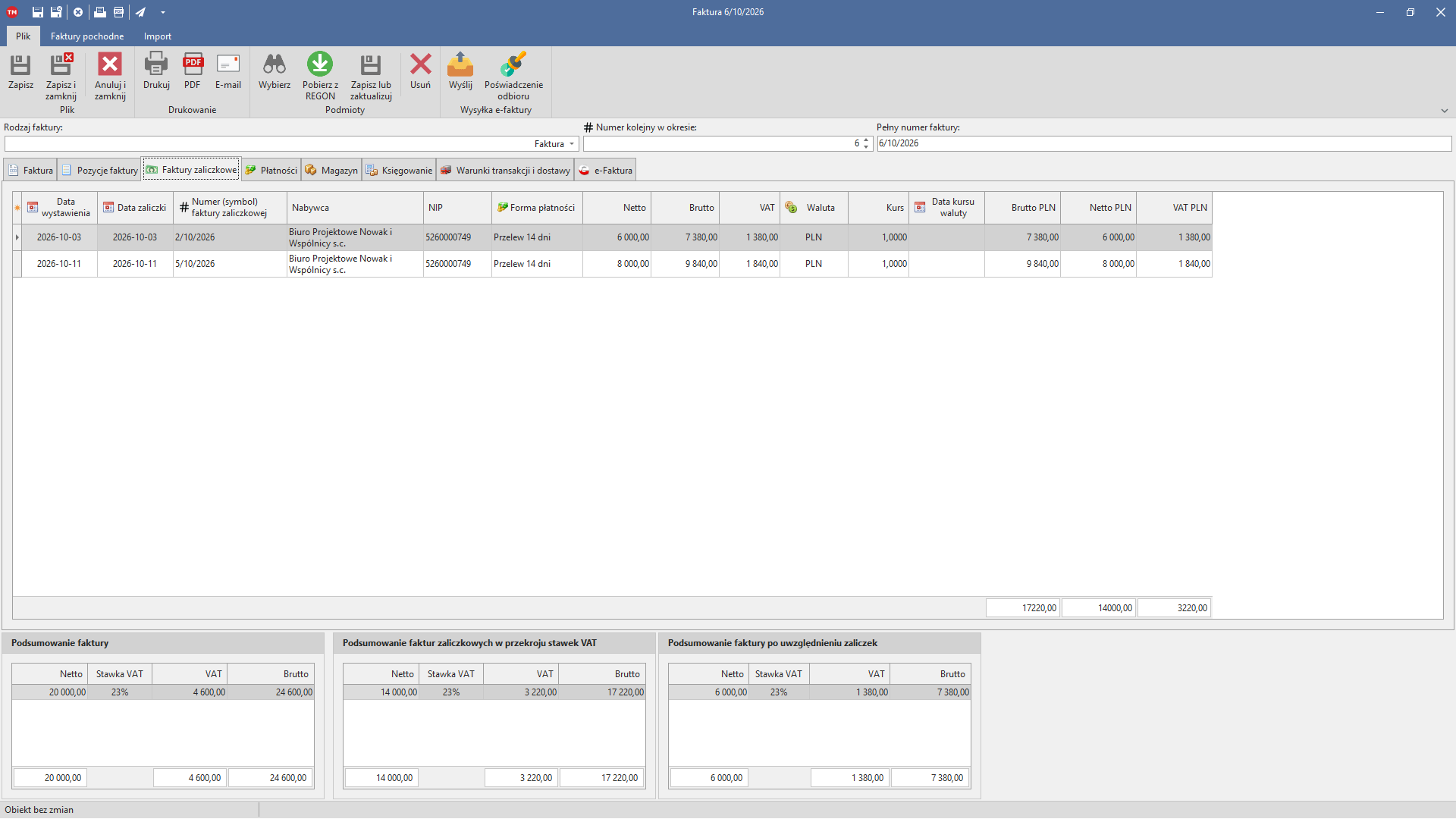Screen dimensions: 1456x819
Task: Click the Drukuj printer icon
Action: [156, 64]
